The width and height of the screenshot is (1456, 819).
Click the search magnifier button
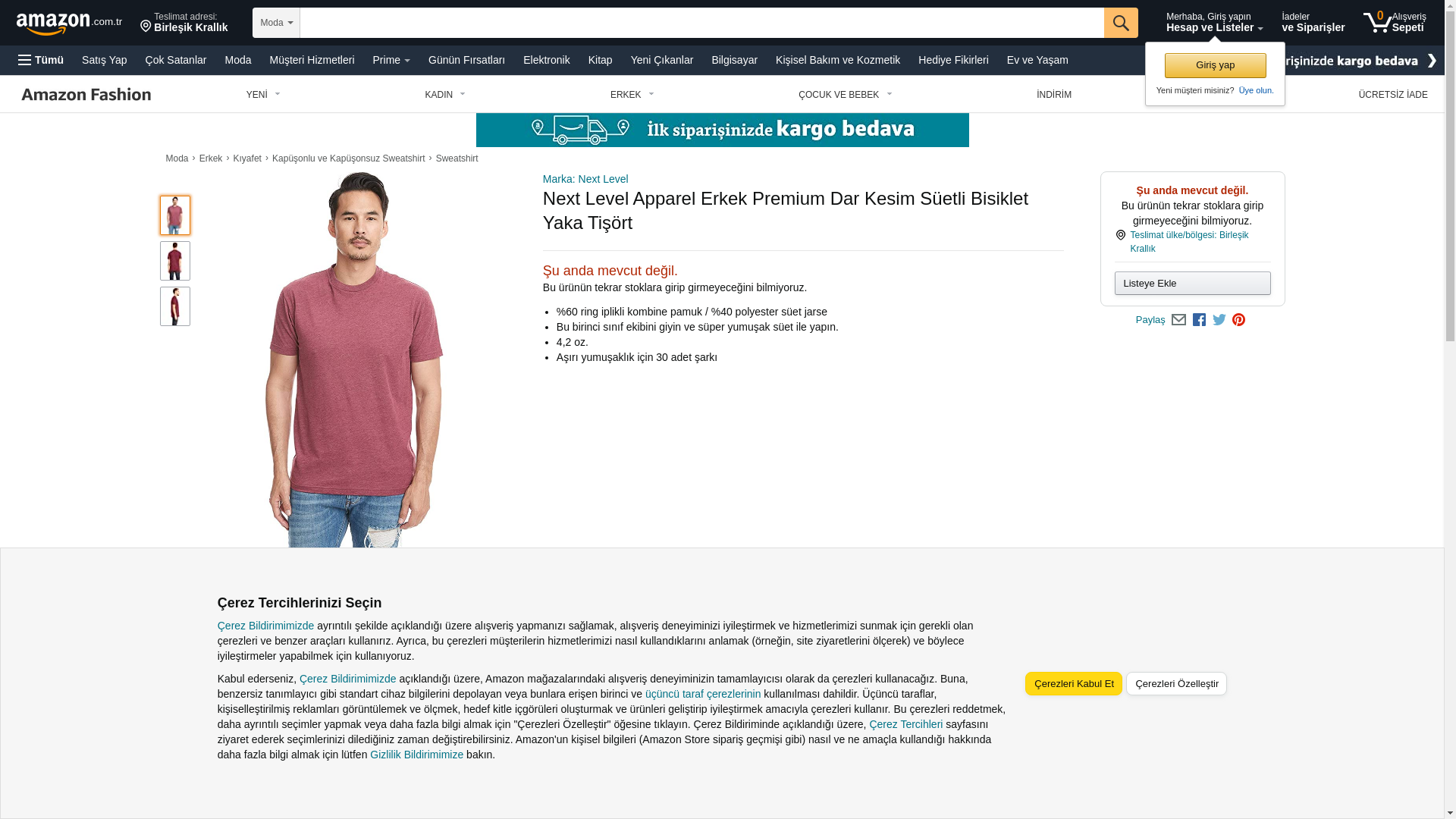(1121, 23)
